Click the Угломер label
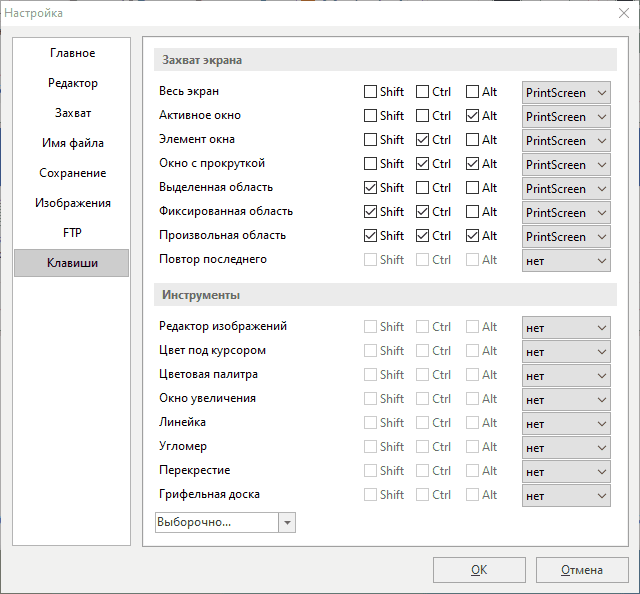 pyautogui.click(x=183, y=446)
